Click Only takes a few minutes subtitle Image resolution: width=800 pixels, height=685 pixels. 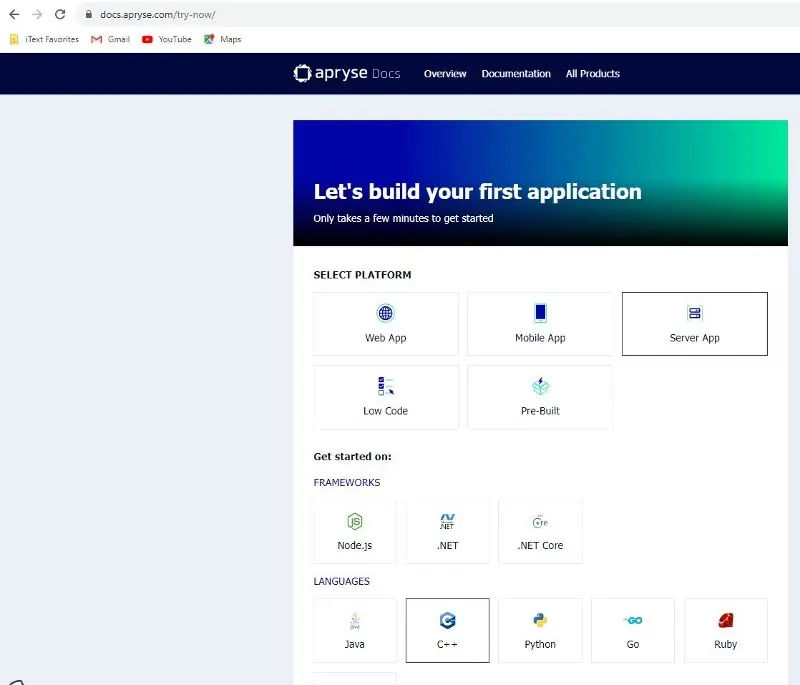[x=403, y=218]
